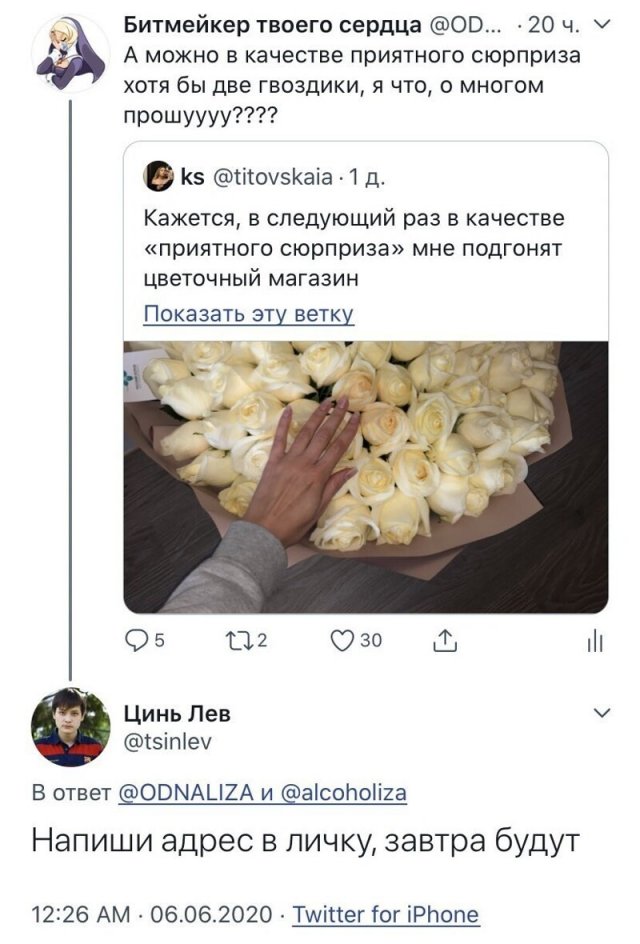
Task: Open the white roses bouquet photo
Action: [365, 476]
